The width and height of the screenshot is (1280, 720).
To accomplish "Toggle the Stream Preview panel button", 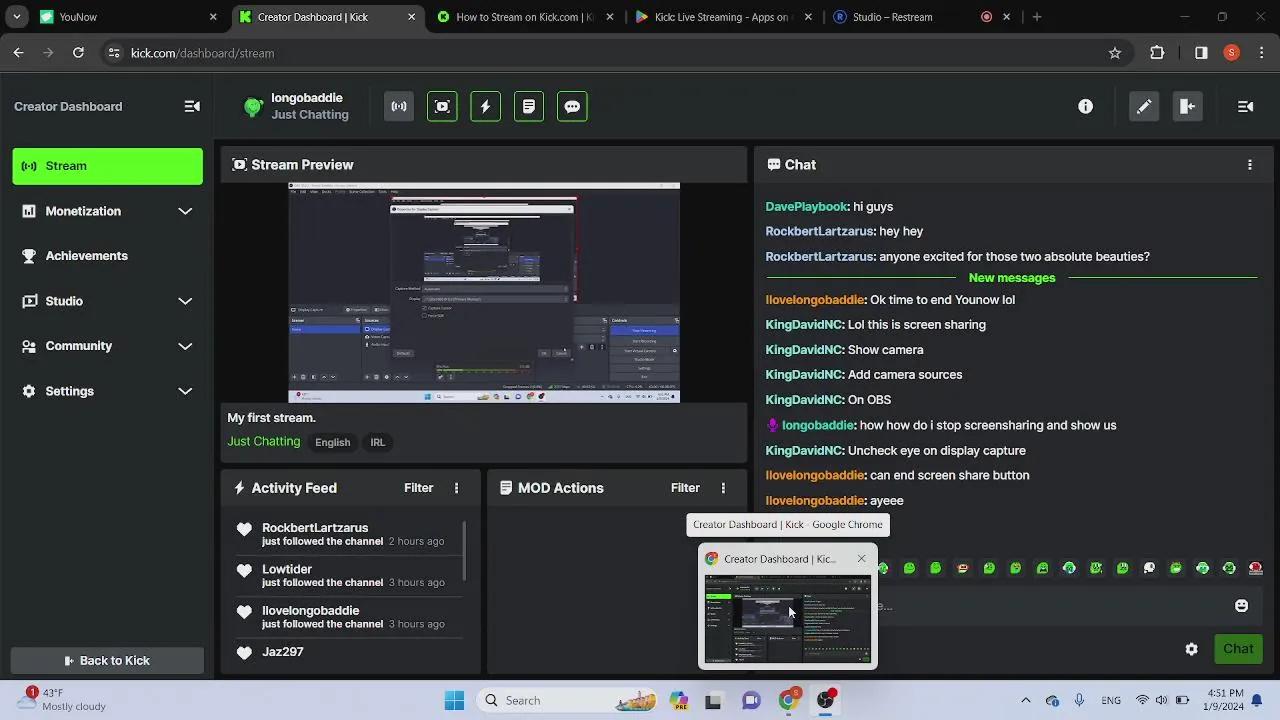I will [442, 106].
